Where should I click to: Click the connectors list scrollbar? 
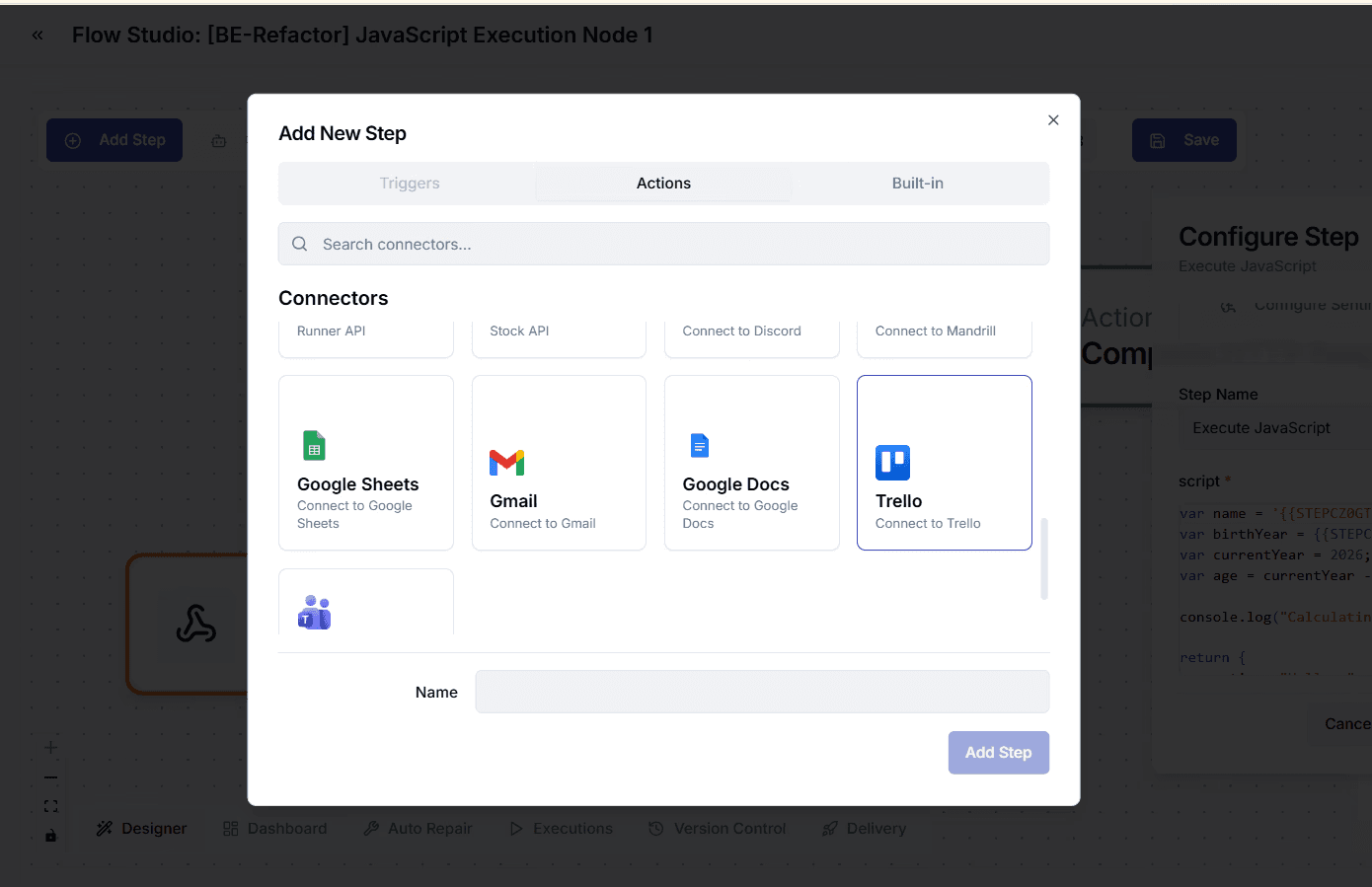click(1044, 558)
